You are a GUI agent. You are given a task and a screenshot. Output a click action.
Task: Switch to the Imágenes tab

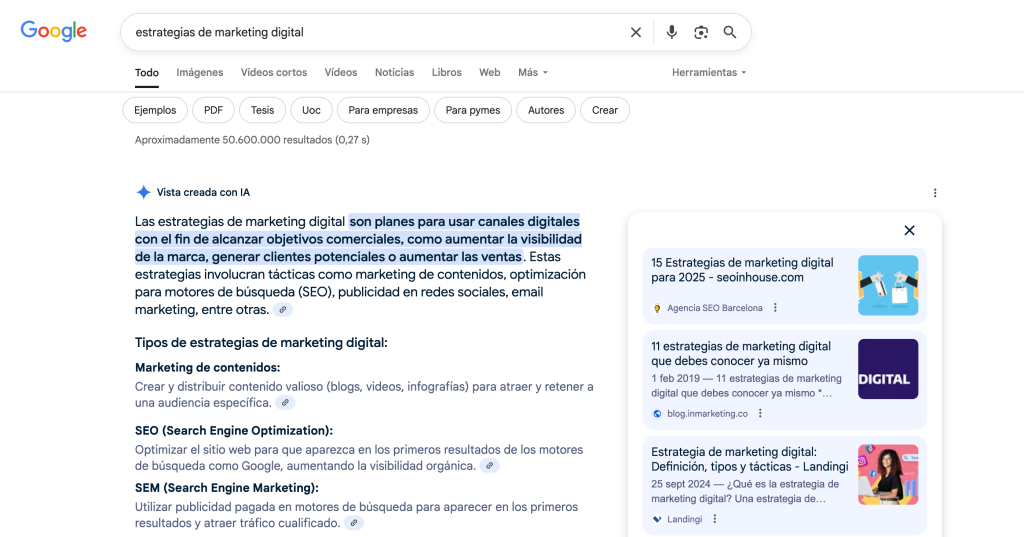coord(200,72)
